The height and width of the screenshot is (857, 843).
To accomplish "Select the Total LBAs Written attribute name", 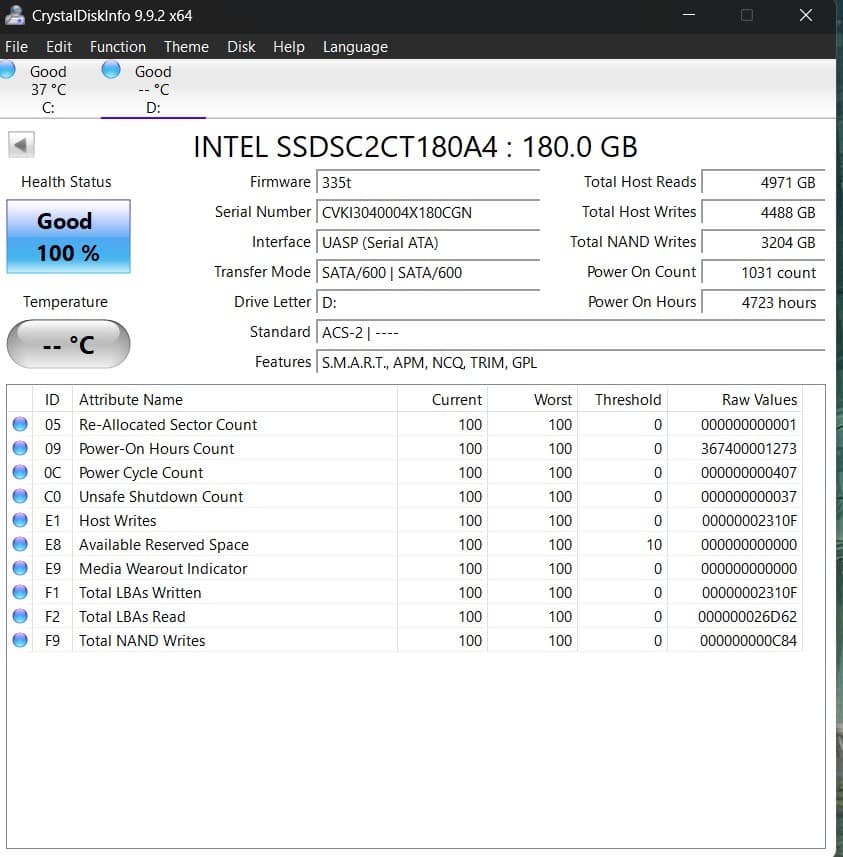I will (x=140, y=593).
